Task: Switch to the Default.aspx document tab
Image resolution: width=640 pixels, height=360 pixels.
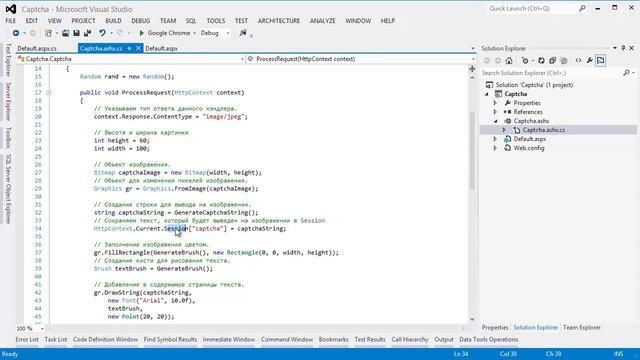Action: point(161,48)
